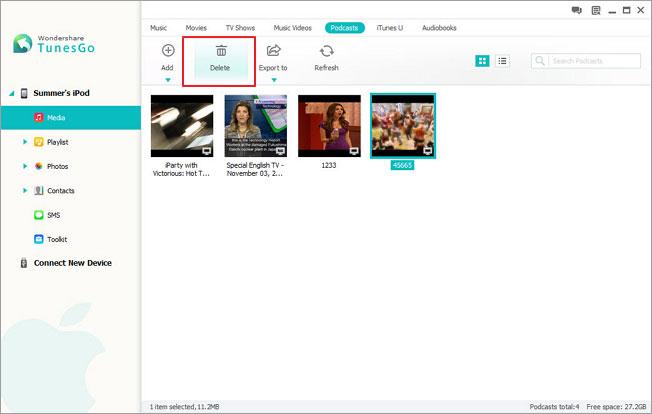This screenshot has width=652, height=414.
Task: Open the Export to dropdown arrow
Action: 274,80
